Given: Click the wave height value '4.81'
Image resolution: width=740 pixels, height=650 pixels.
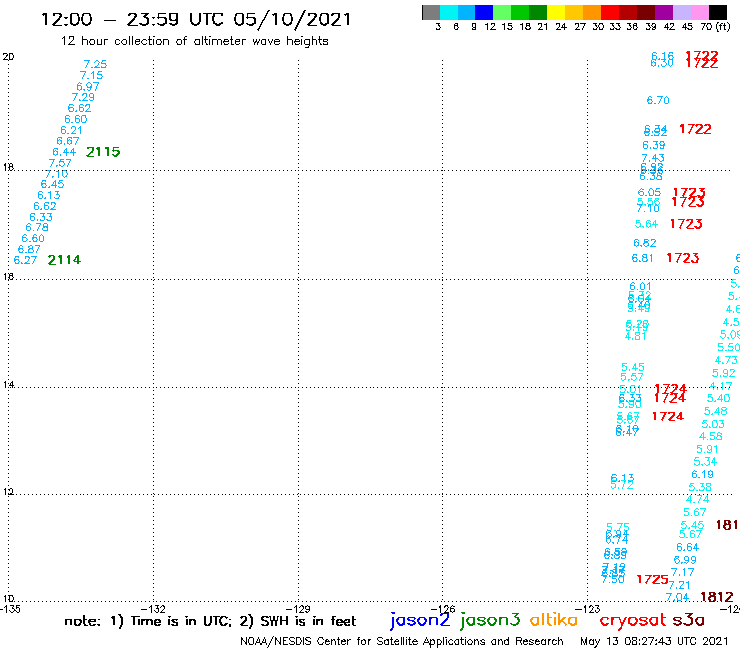Looking at the screenshot, I should 635,337.
